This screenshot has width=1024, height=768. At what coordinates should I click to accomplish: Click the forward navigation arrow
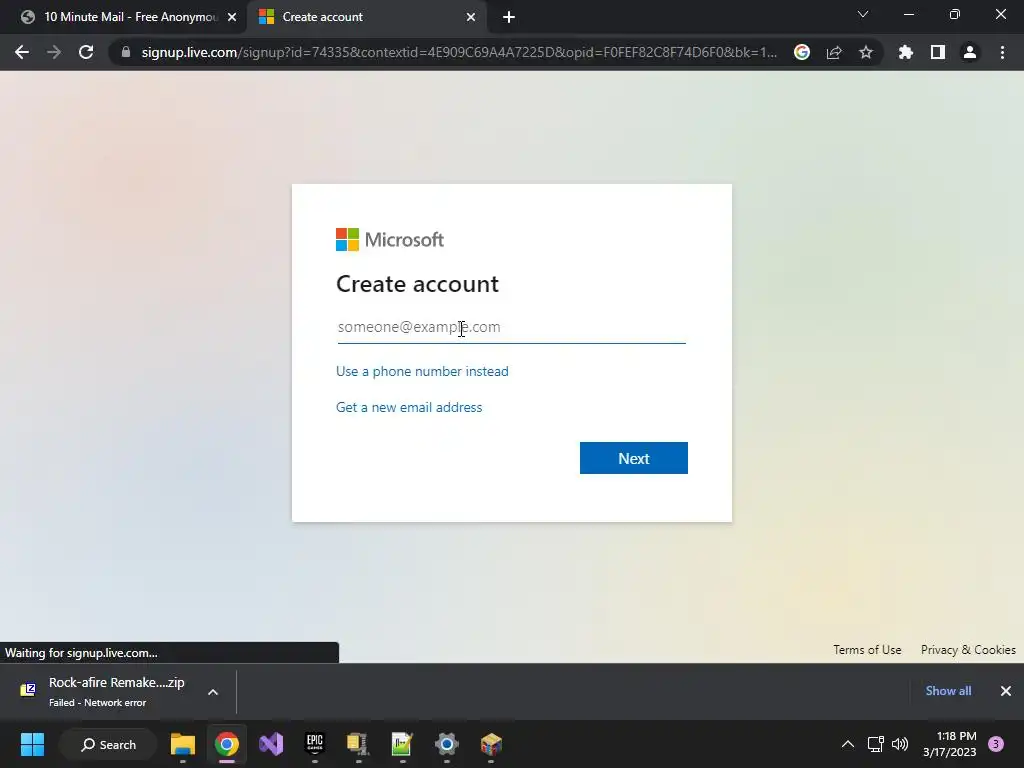click(x=54, y=52)
